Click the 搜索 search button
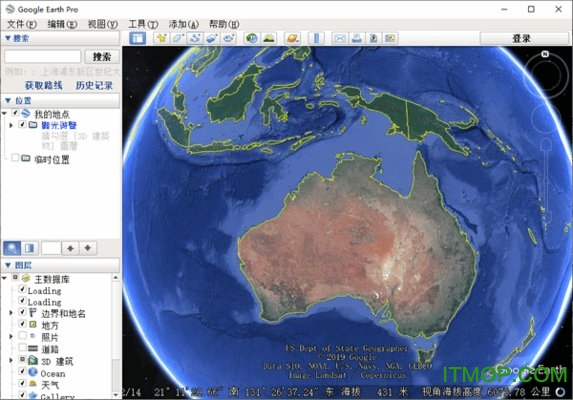 pyautogui.click(x=102, y=57)
